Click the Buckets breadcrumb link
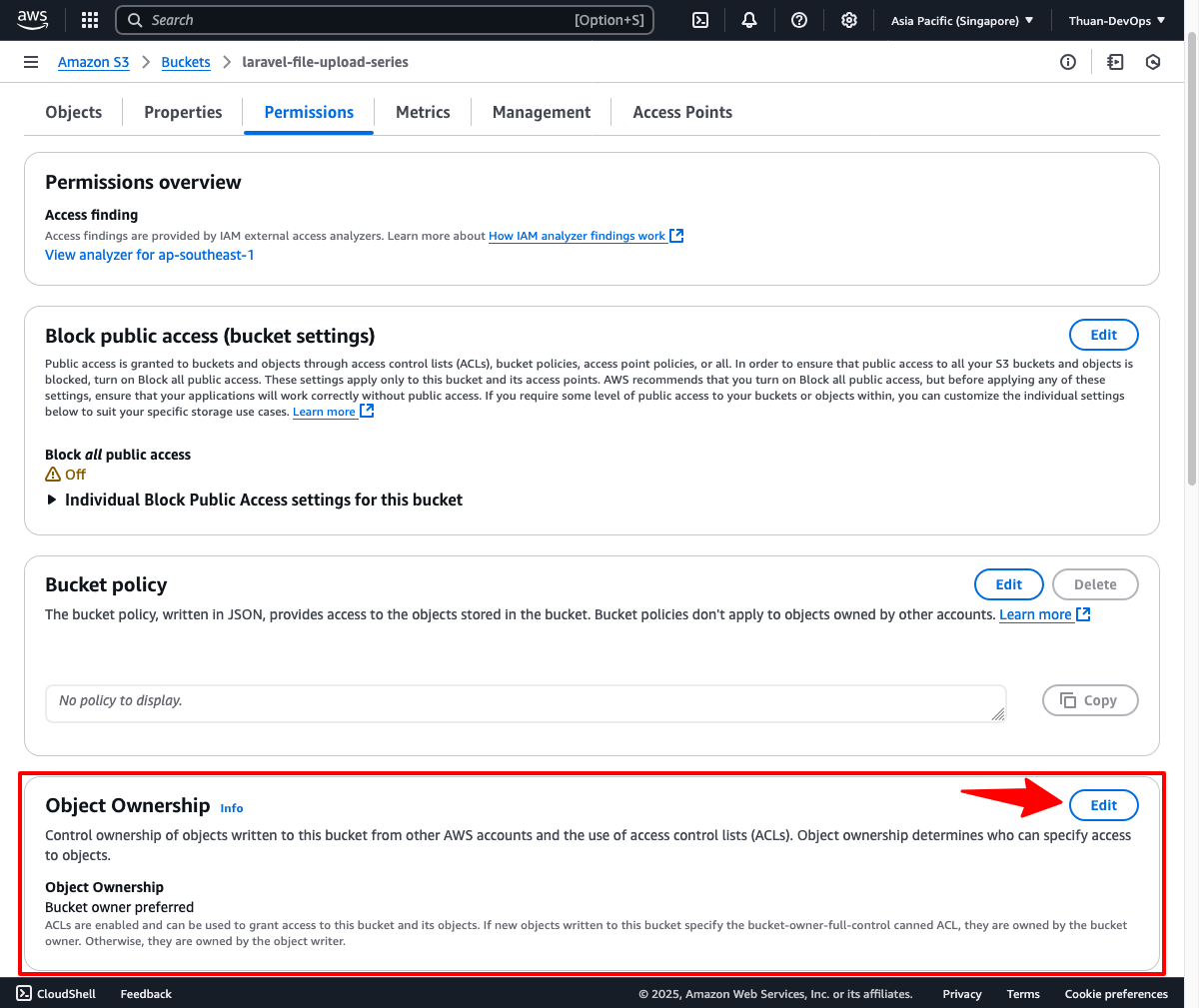Viewport: 1199px width, 1008px height. click(x=186, y=62)
